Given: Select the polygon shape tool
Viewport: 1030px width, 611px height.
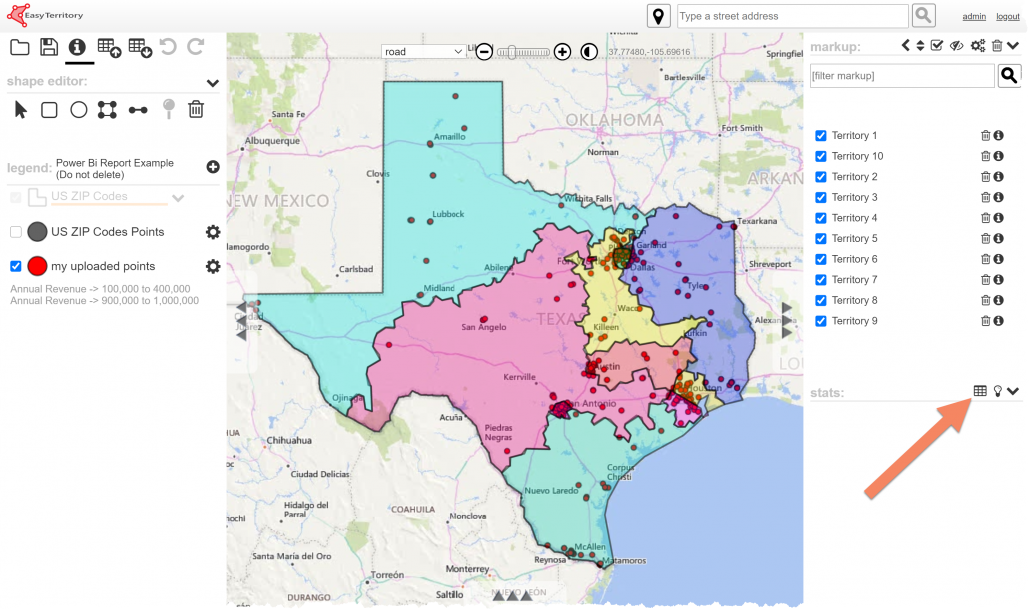Looking at the screenshot, I should [107, 109].
